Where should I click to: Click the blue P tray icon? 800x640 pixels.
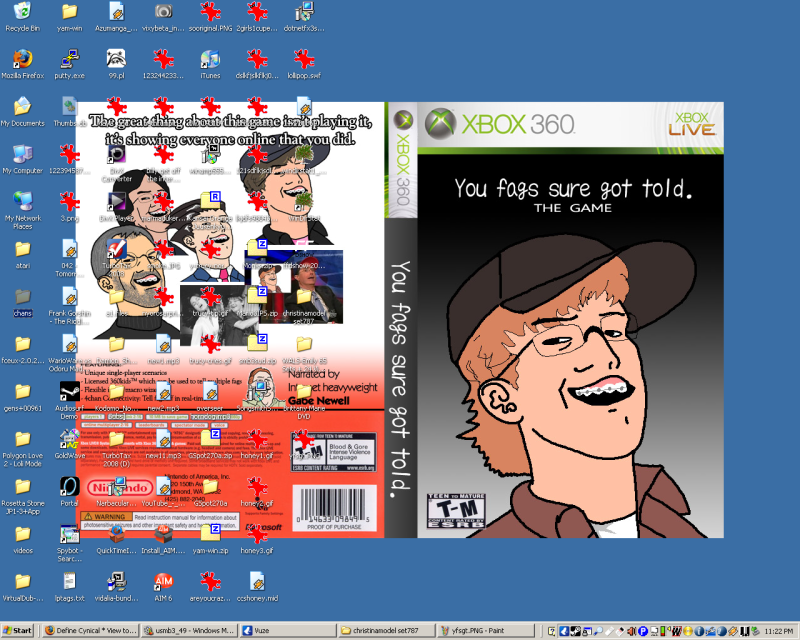click(x=643, y=631)
